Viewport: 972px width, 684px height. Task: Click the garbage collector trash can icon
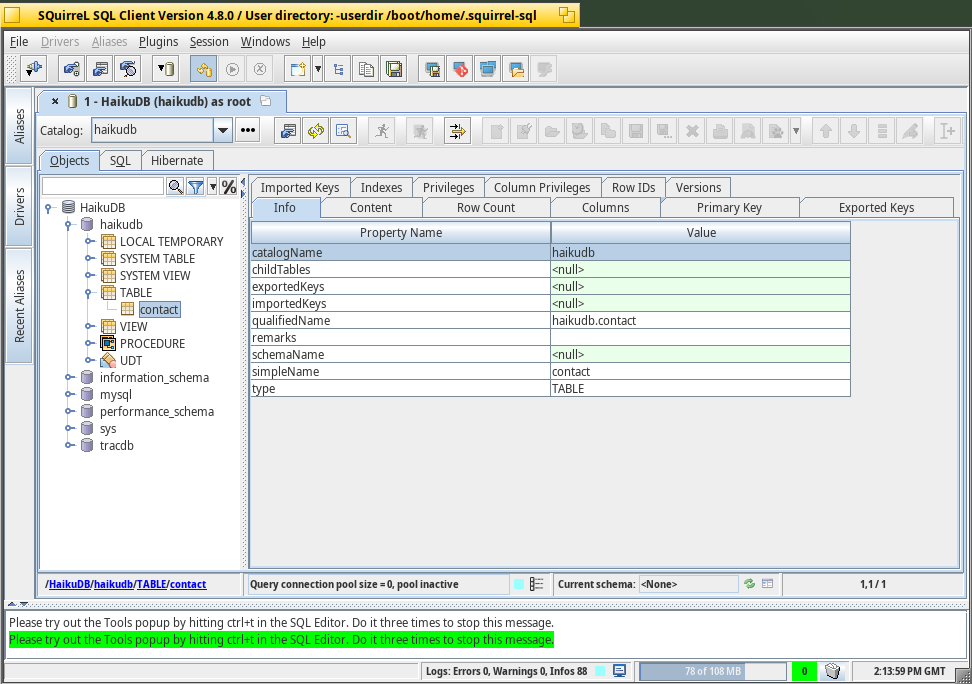pos(833,671)
